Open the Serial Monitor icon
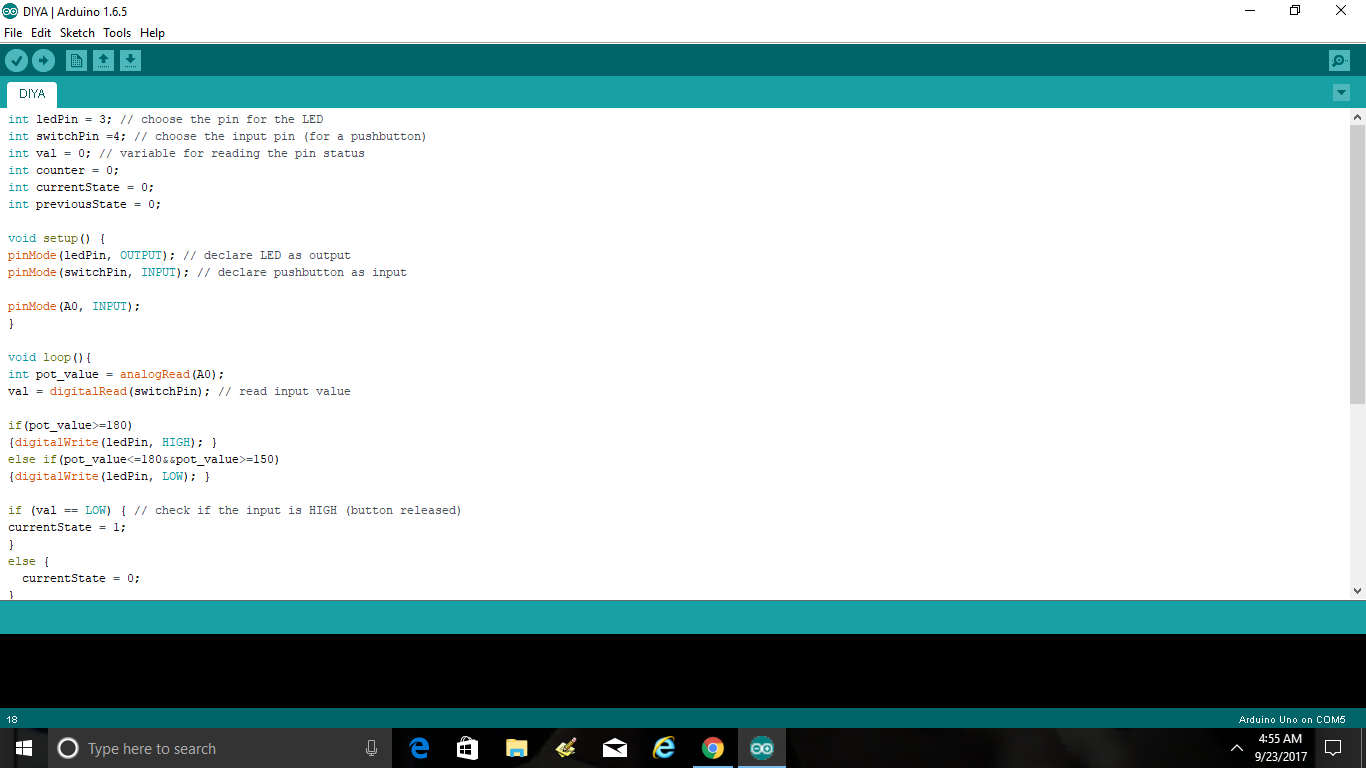 pyautogui.click(x=1339, y=60)
